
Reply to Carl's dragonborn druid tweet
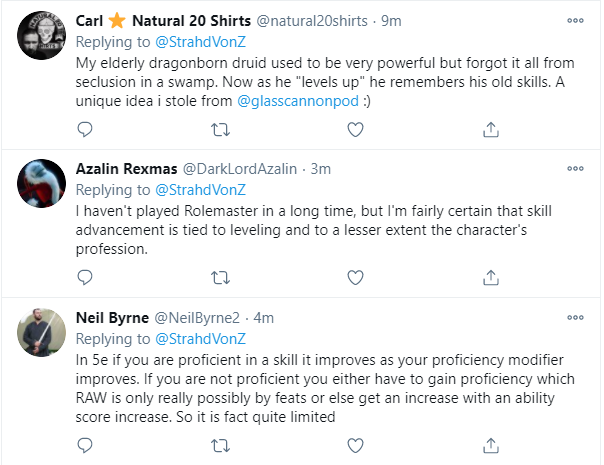tap(85, 128)
